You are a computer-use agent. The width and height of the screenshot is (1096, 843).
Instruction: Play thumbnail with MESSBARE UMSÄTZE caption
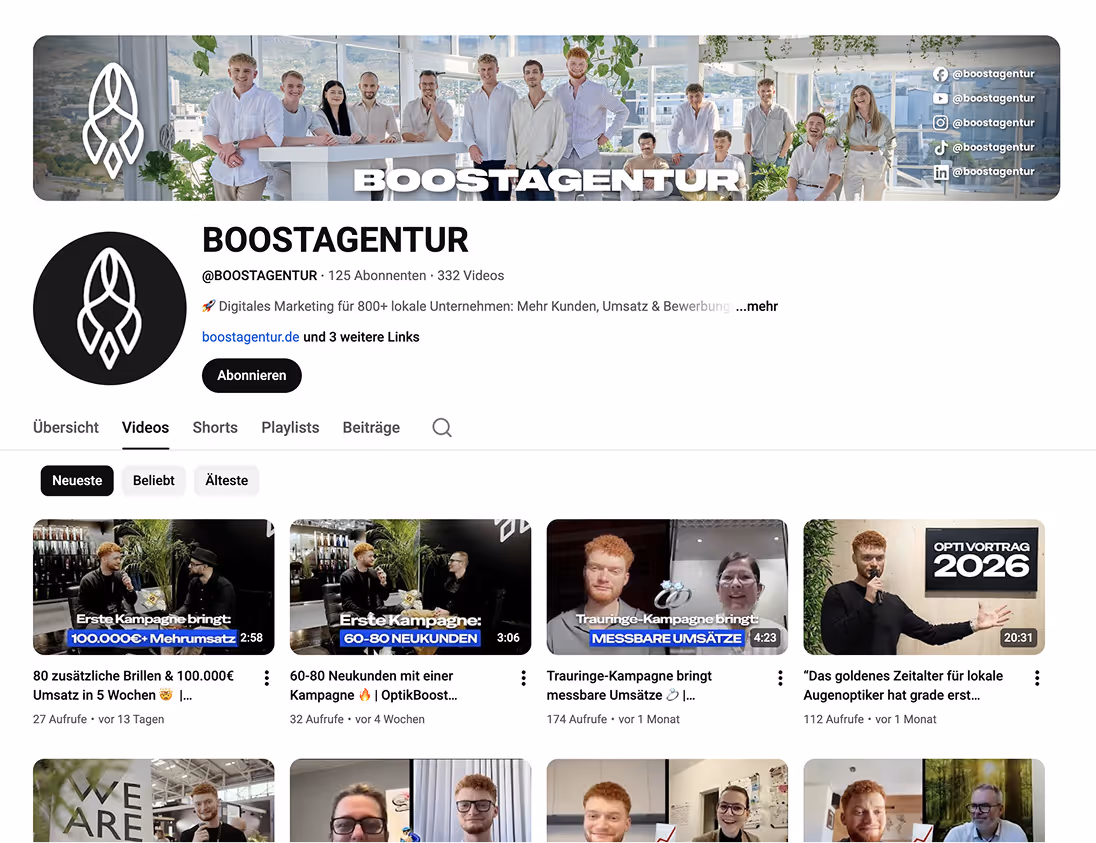coord(667,587)
